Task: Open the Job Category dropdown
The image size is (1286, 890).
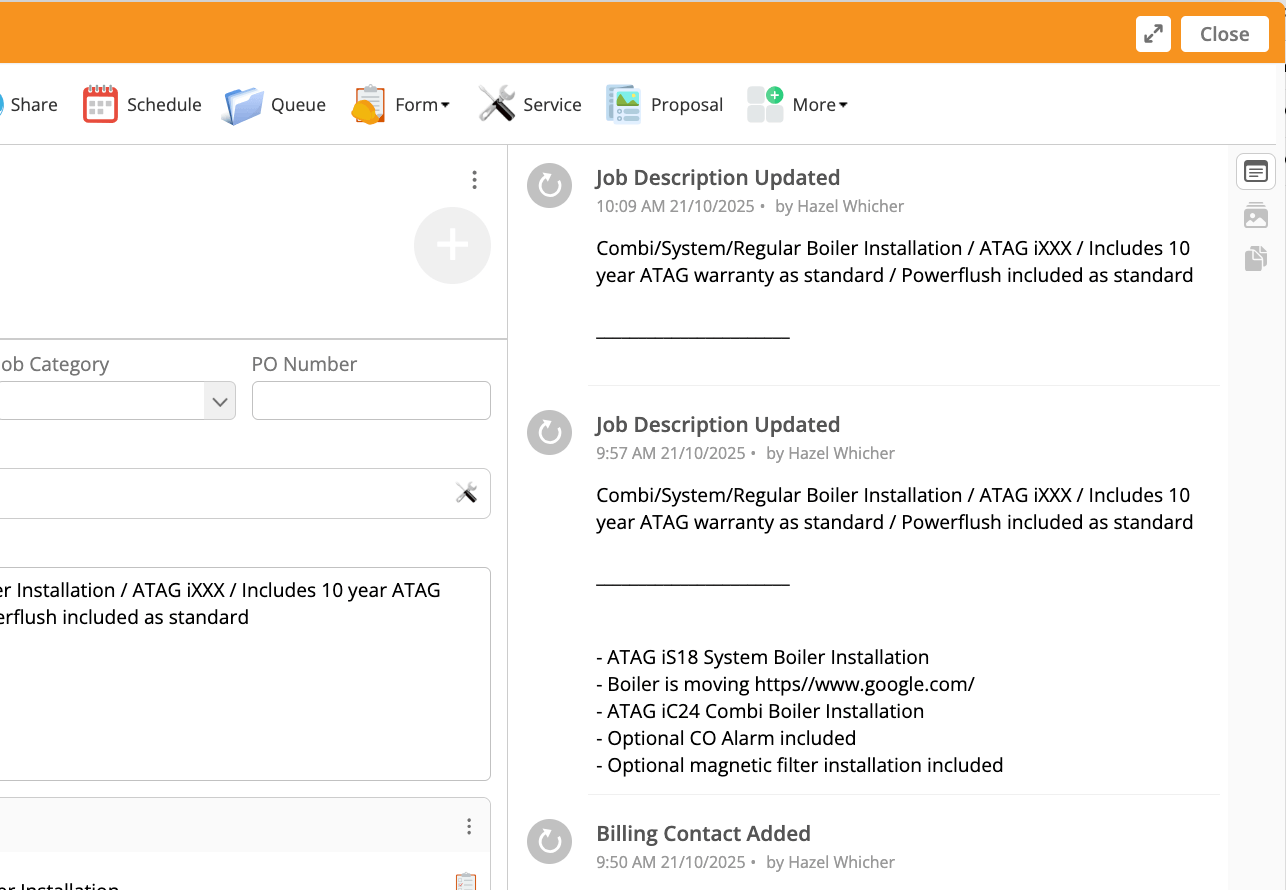Action: 116,401
